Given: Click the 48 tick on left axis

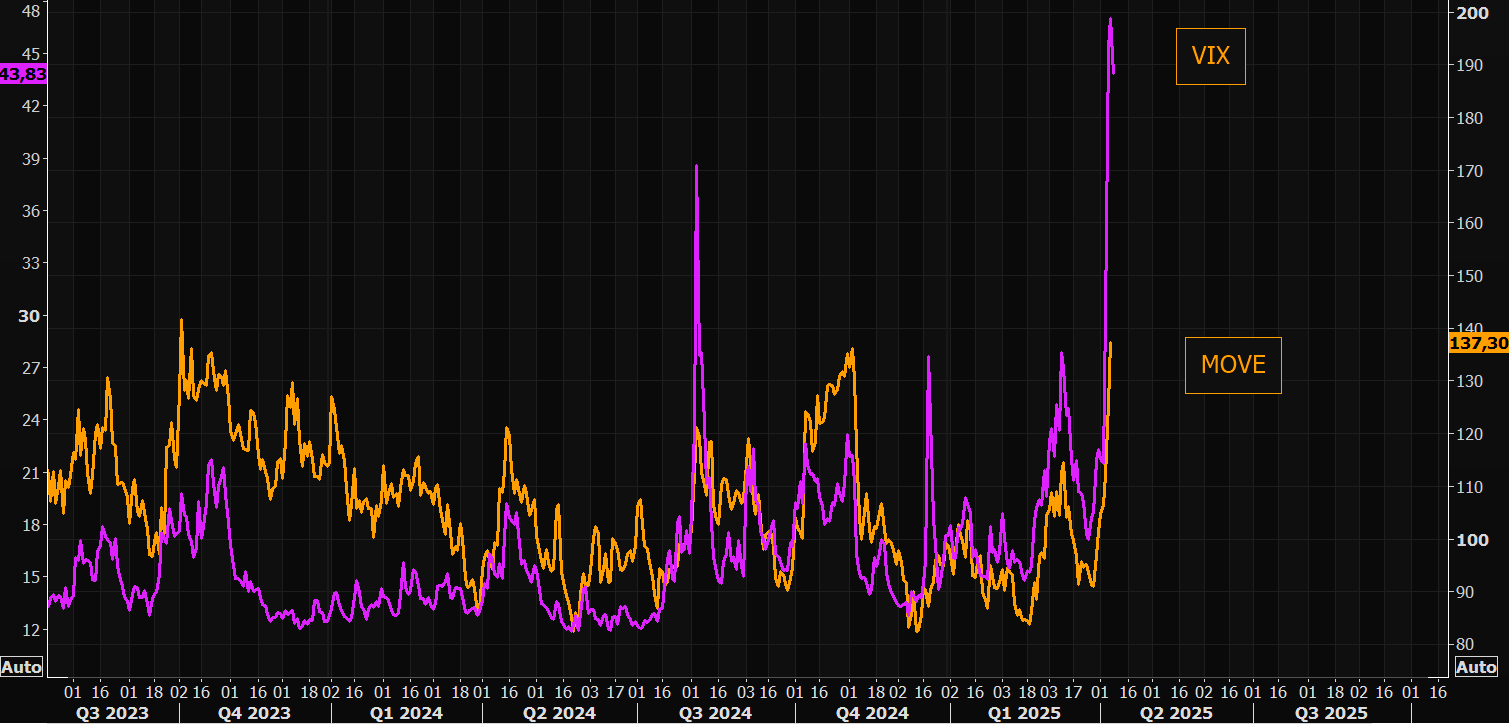Looking at the screenshot, I should point(31,13).
